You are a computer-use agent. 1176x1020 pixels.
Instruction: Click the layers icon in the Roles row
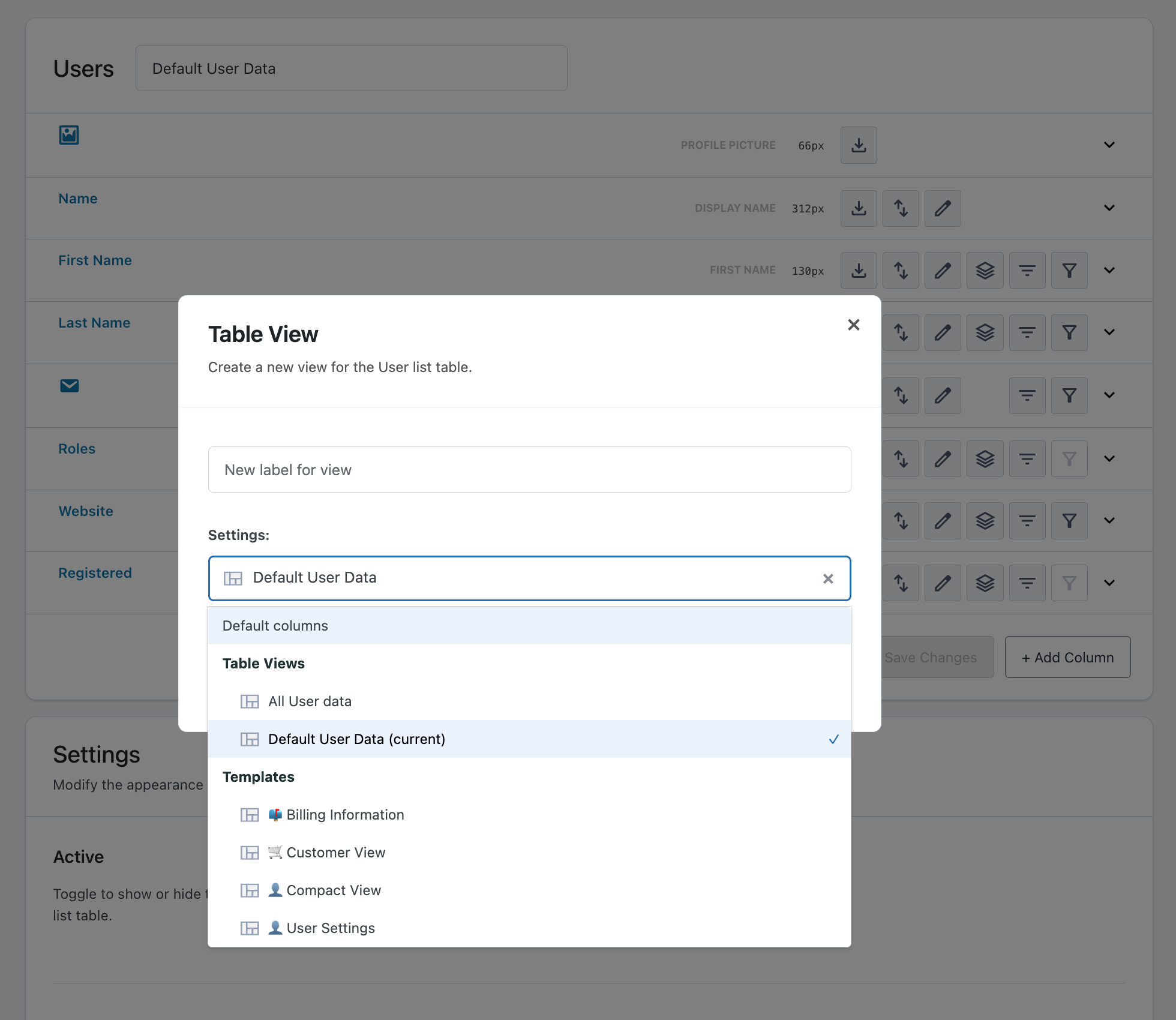[x=985, y=459]
